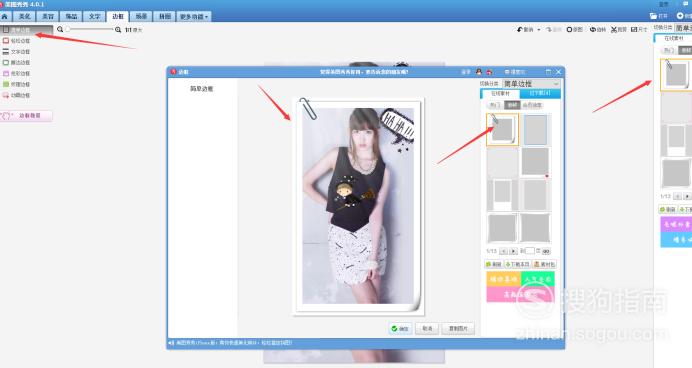Choose the frame thumbnail with red dot

tap(535, 162)
